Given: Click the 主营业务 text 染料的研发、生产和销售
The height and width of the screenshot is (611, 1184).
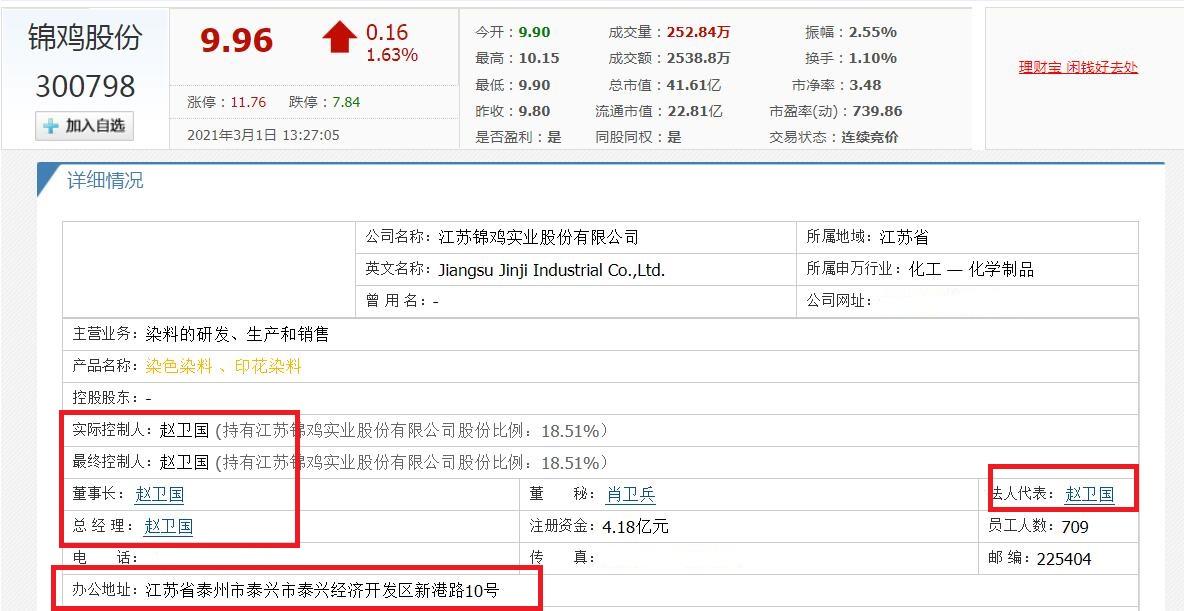Looking at the screenshot, I should click(237, 334).
